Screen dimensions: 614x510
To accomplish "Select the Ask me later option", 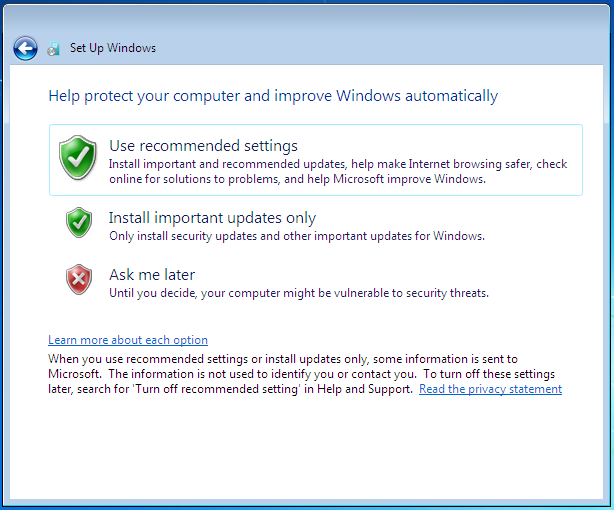I will [x=152, y=275].
